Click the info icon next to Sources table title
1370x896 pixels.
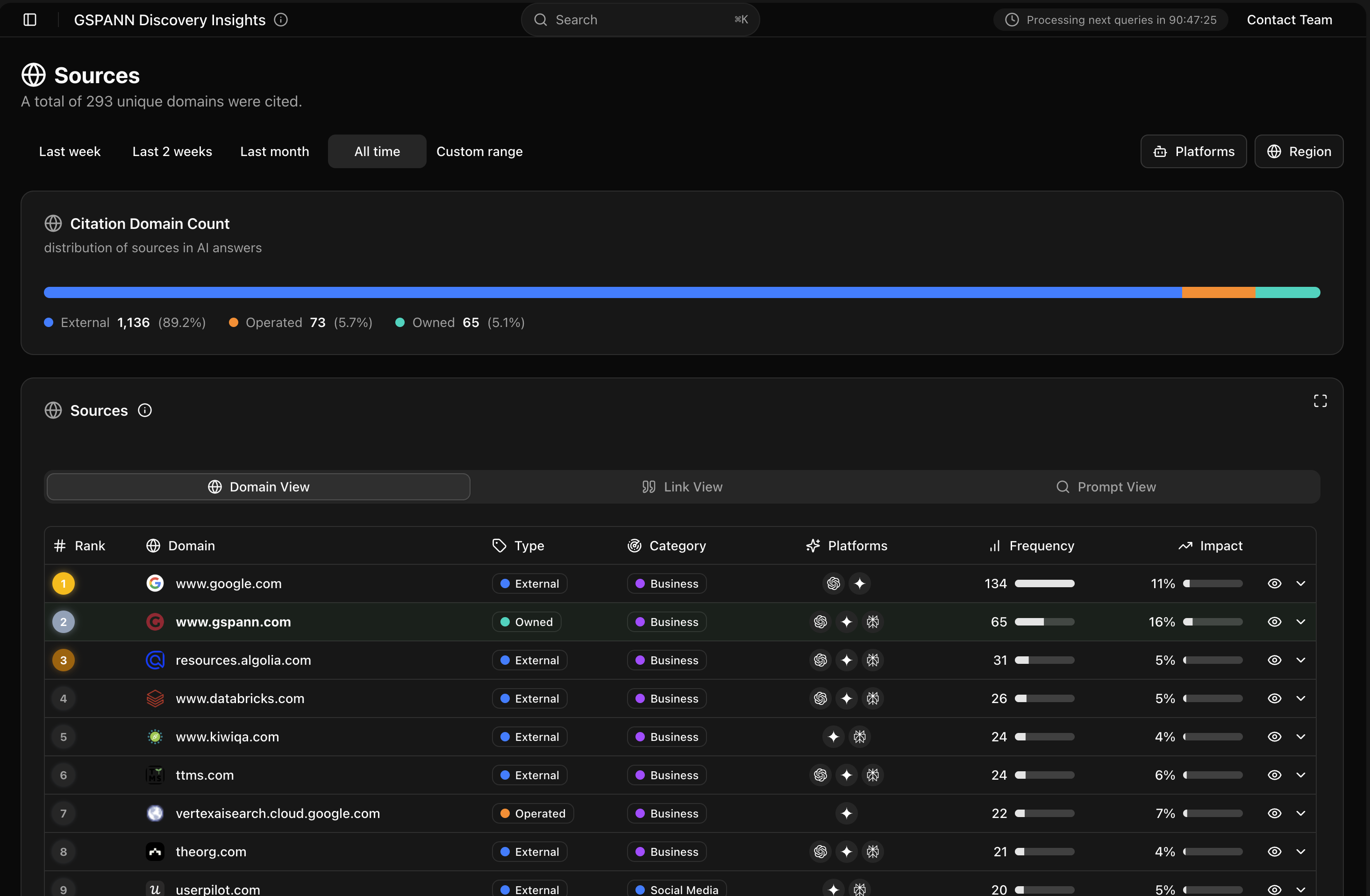tap(144, 410)
